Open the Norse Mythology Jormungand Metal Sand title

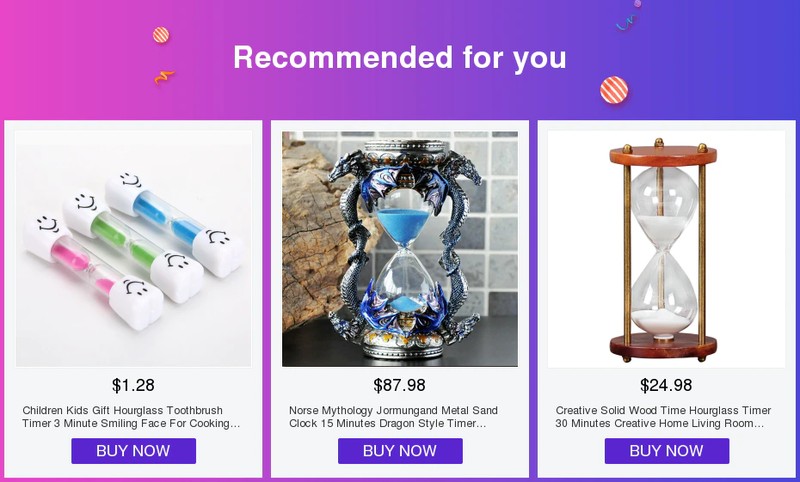click(x=393, y=417)
